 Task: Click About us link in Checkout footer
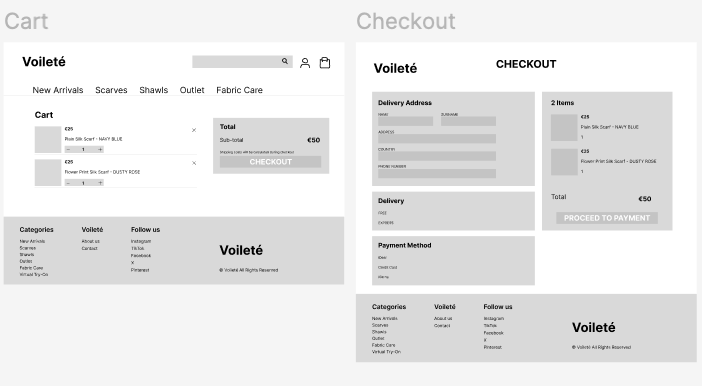click(x=443, y=318)
